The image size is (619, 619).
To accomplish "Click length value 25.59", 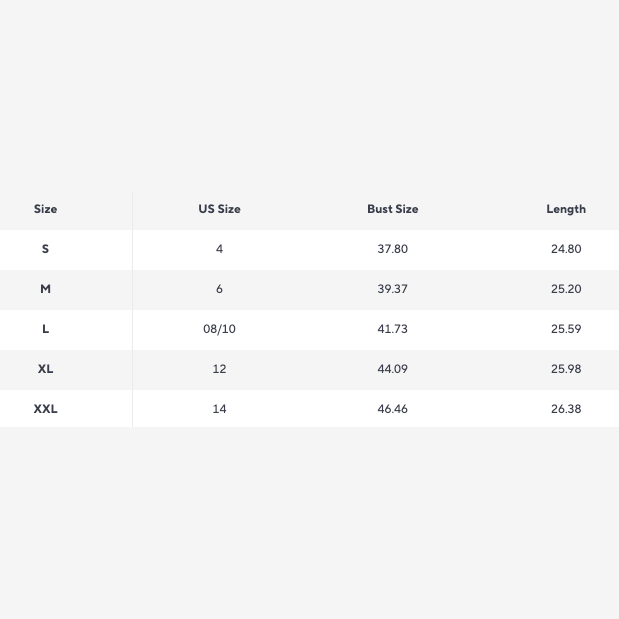I will 565,329.
